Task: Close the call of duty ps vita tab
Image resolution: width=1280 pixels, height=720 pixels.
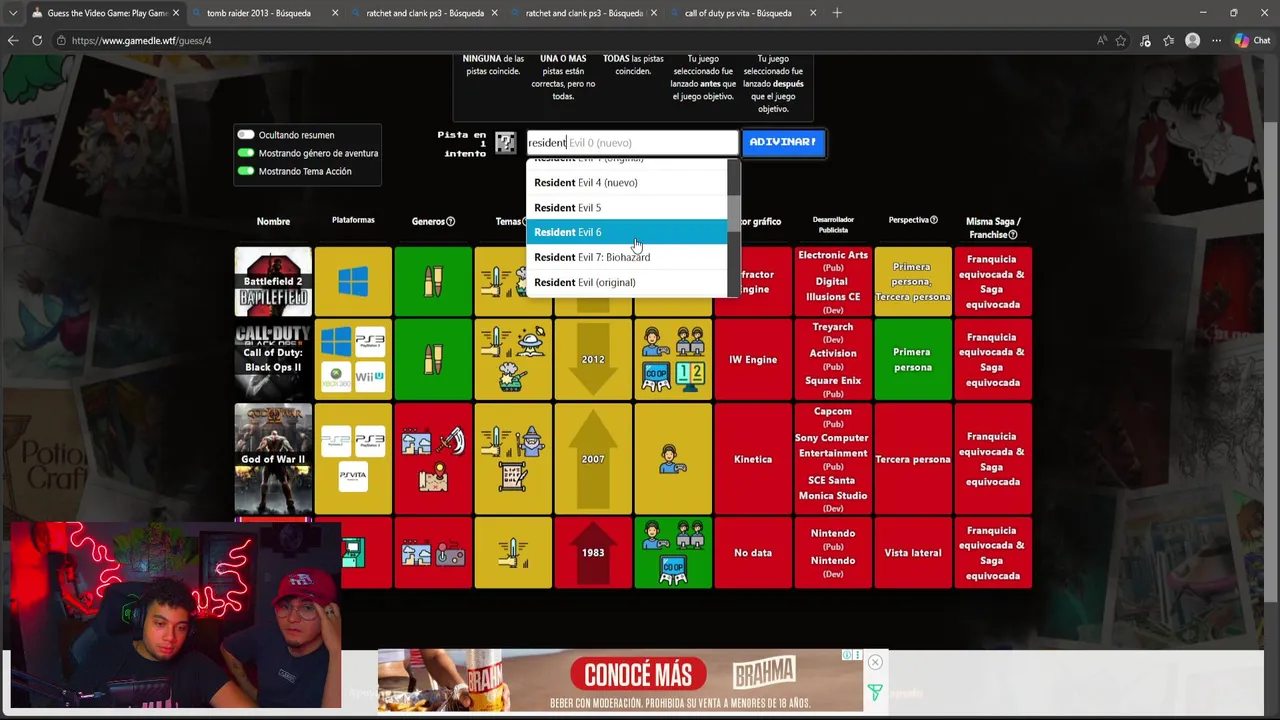Action: 813,13
